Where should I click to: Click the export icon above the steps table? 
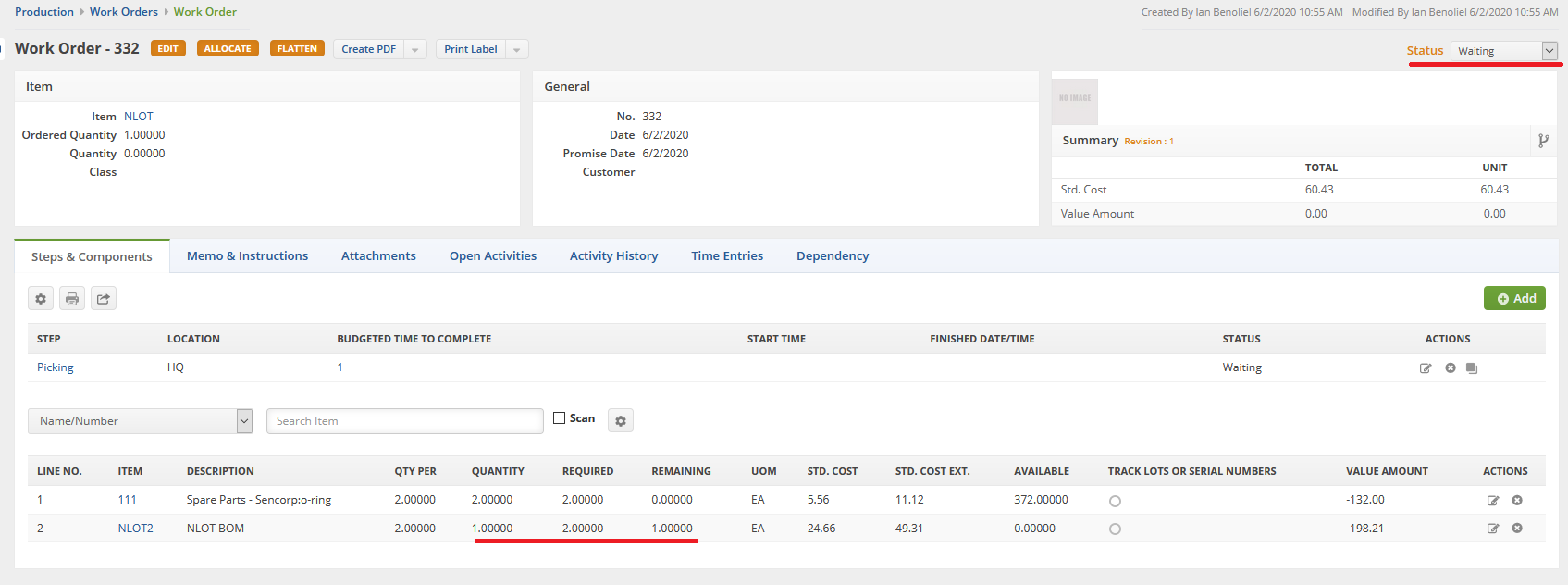104,299
